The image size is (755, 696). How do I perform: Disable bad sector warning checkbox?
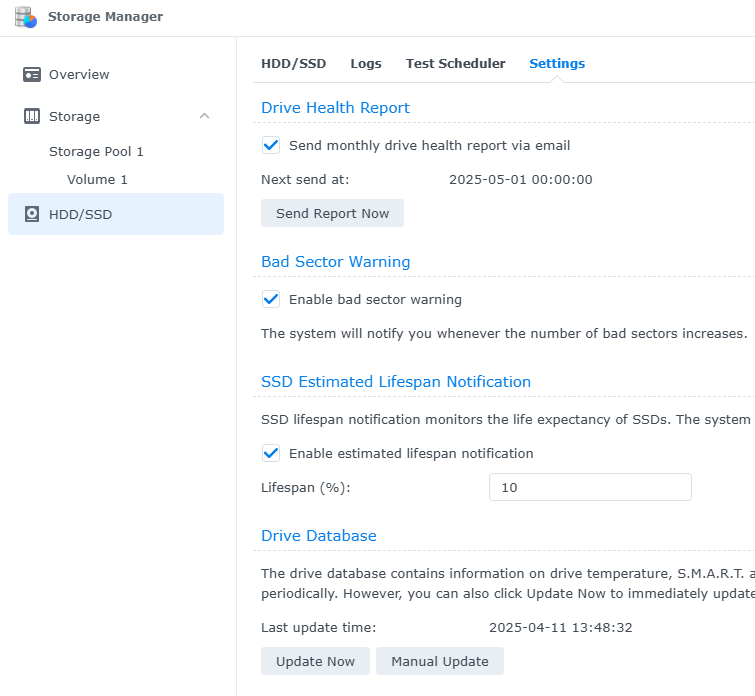pyautogui.click(x=271, y=299)
